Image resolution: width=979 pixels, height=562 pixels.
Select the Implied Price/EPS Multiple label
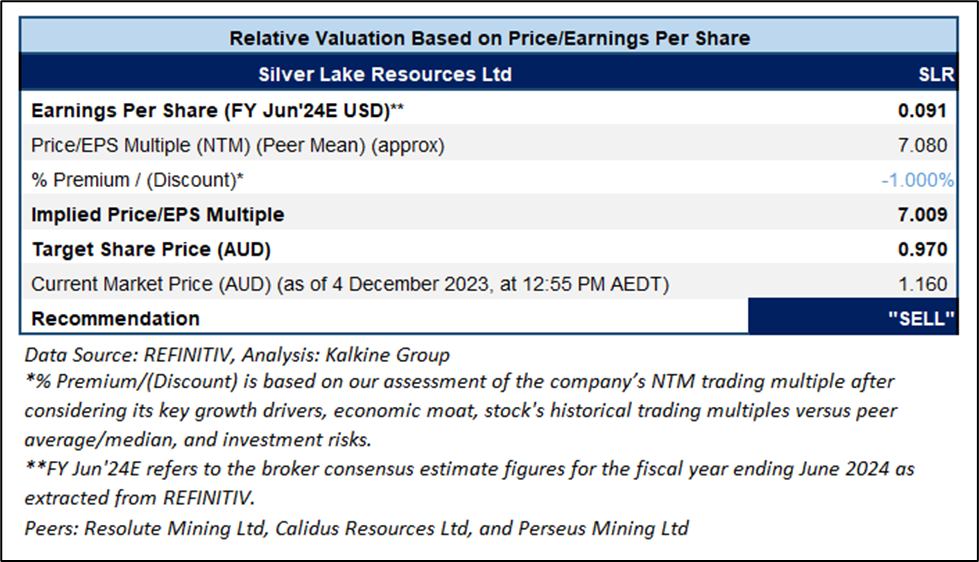(x=158, y=215)
